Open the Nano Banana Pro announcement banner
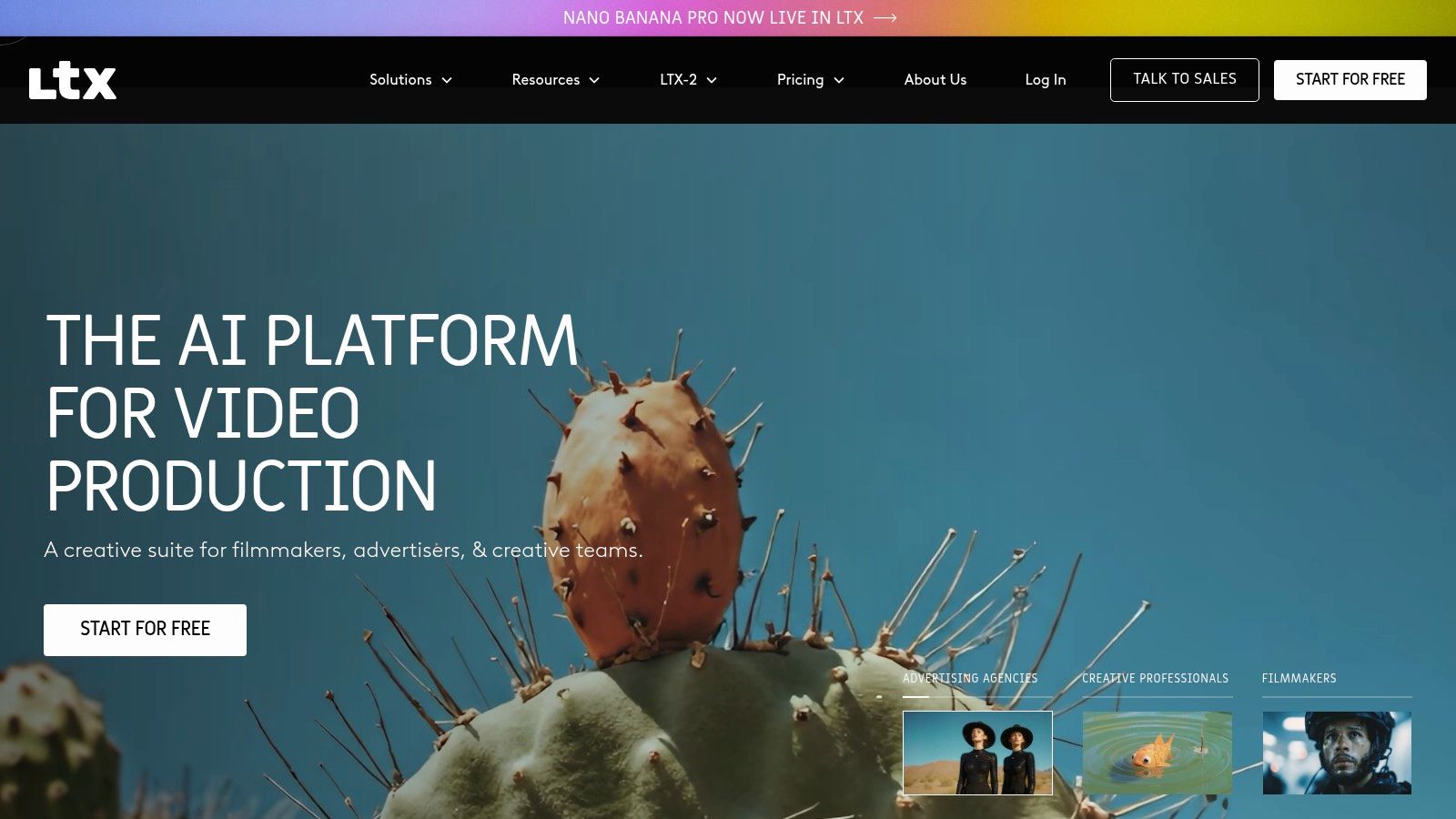Viewport: 1456px width, 819px height. coord(713,18)
